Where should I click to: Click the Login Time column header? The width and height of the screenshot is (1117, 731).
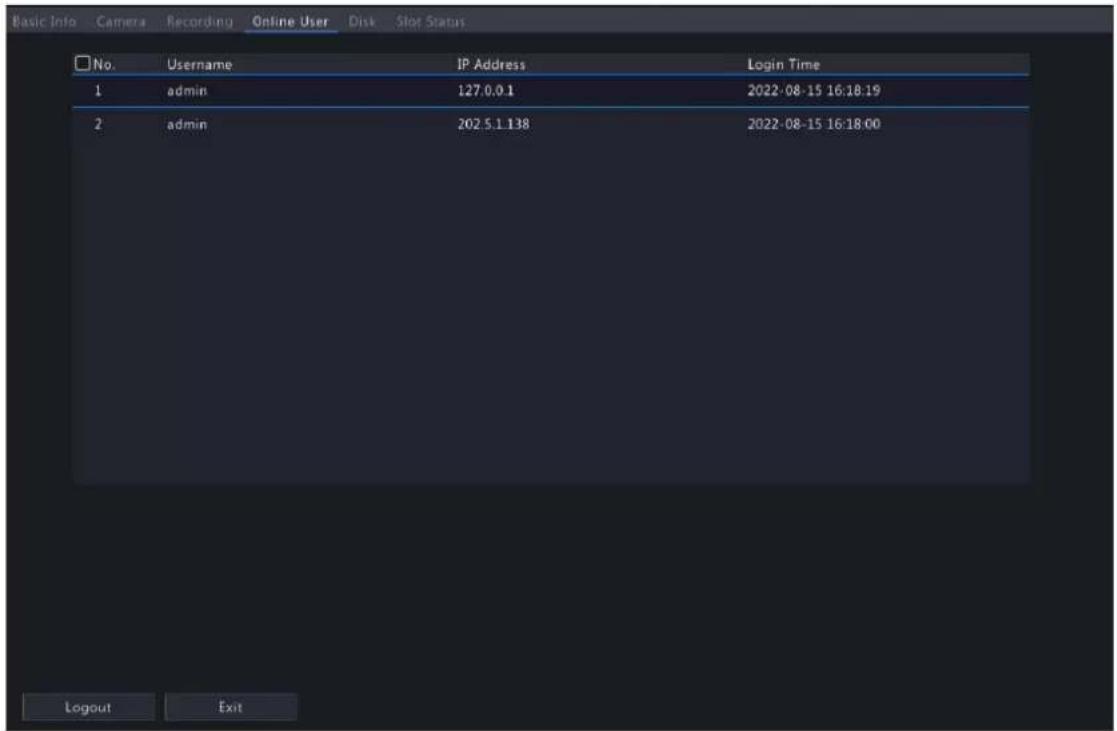(784, 64)
